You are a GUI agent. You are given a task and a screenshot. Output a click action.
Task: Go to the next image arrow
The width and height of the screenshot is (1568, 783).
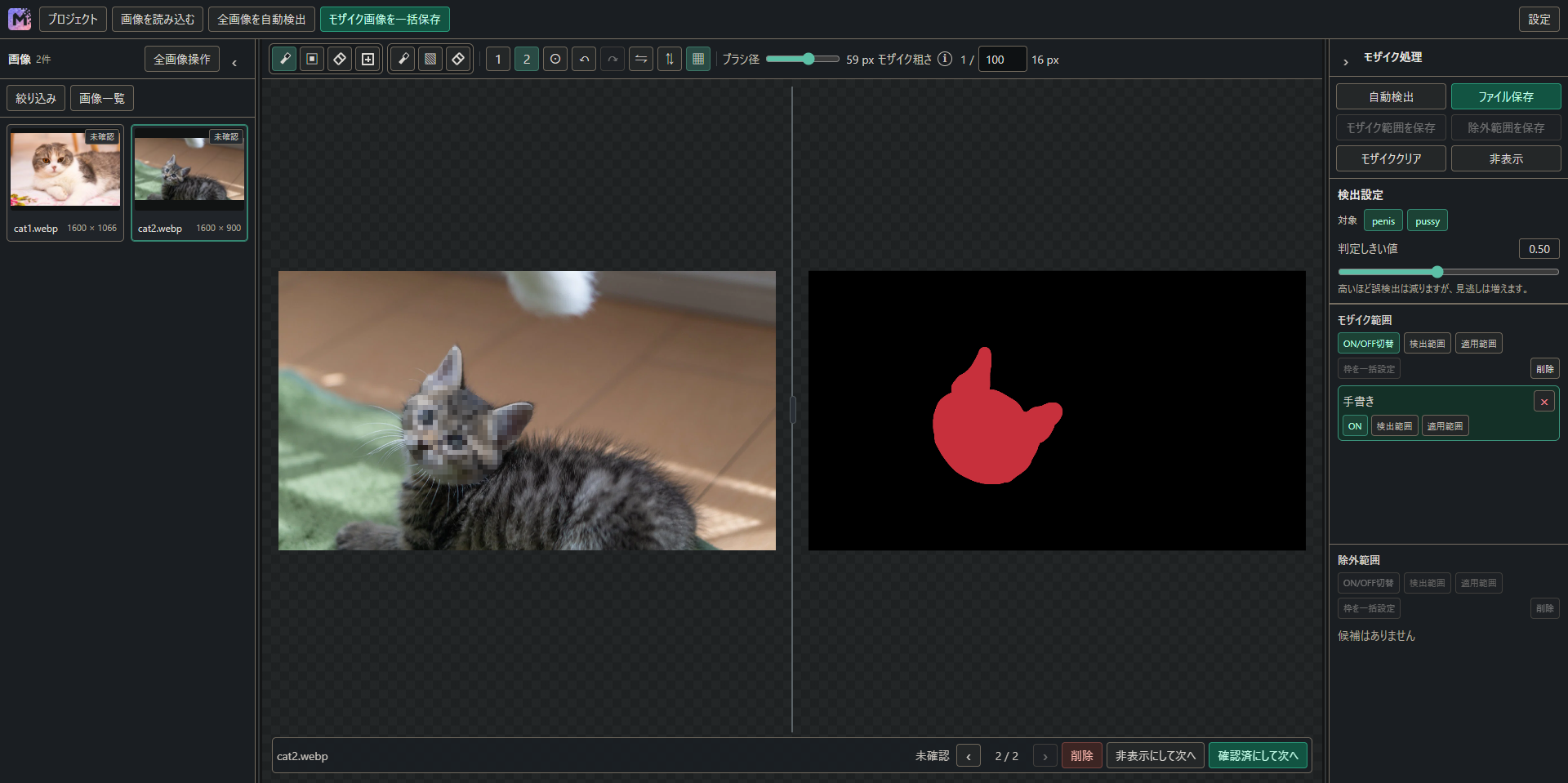(1045, 756)
